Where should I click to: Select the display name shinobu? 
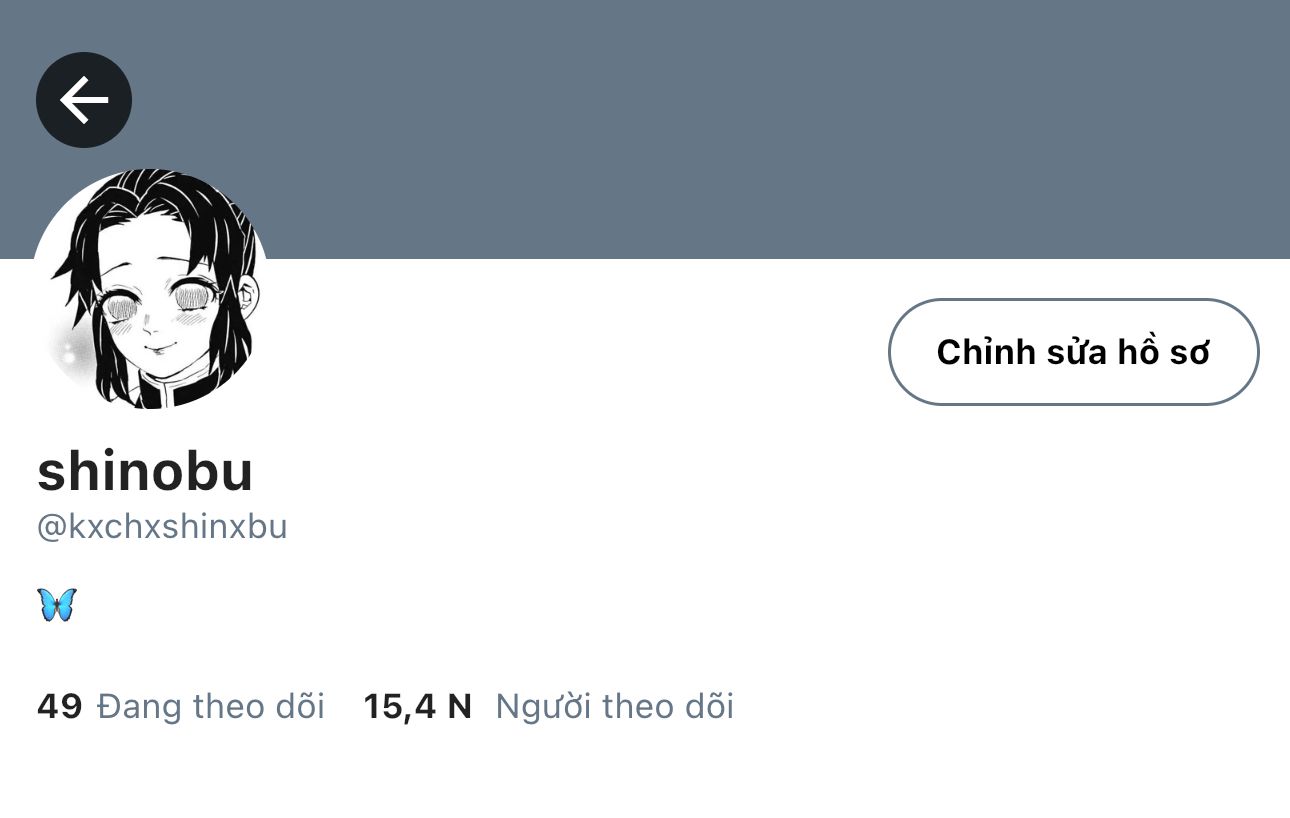coord(145,470)
